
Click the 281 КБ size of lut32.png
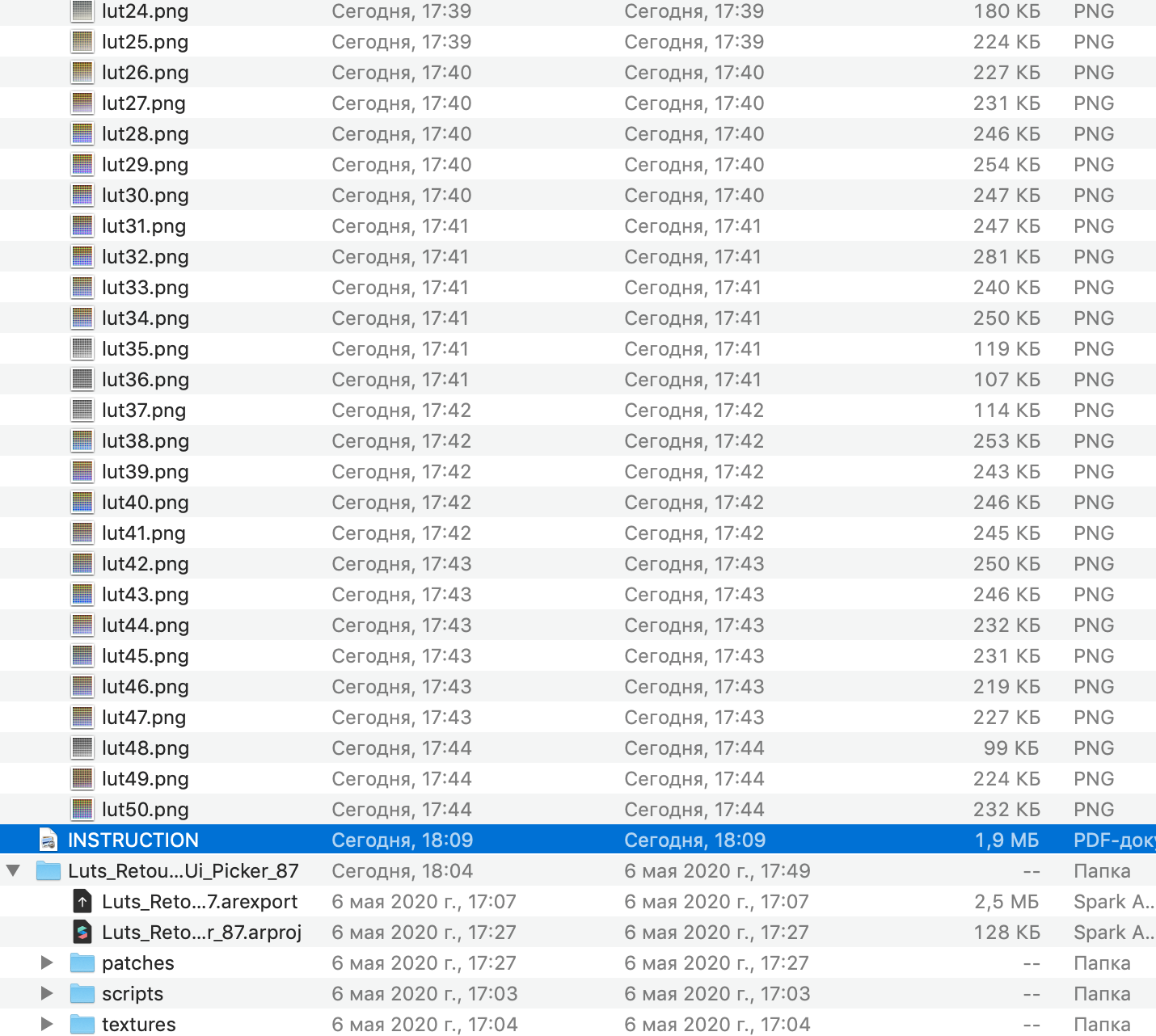[x=1006, y=257]
